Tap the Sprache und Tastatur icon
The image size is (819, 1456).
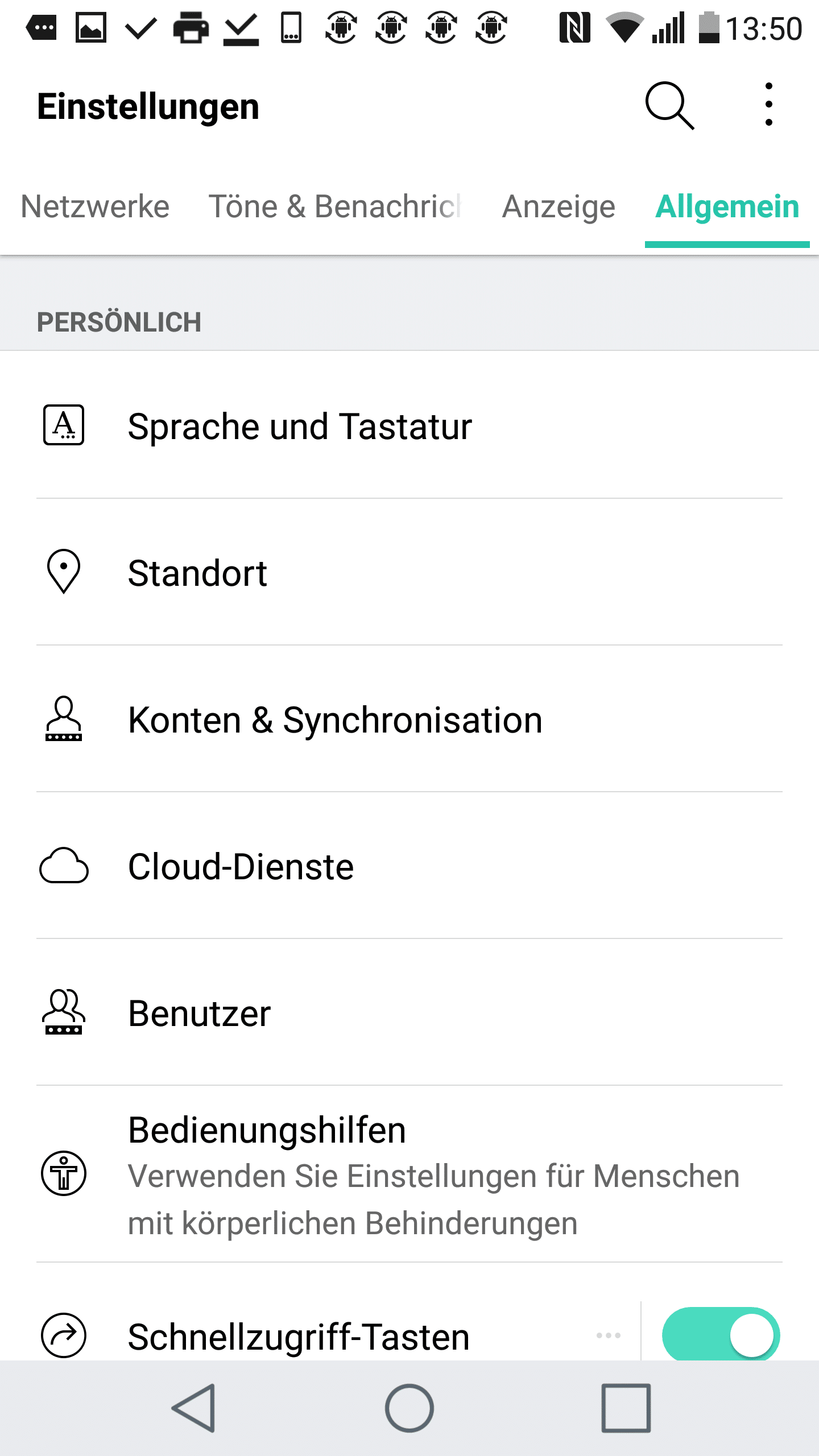coord(64,425)
